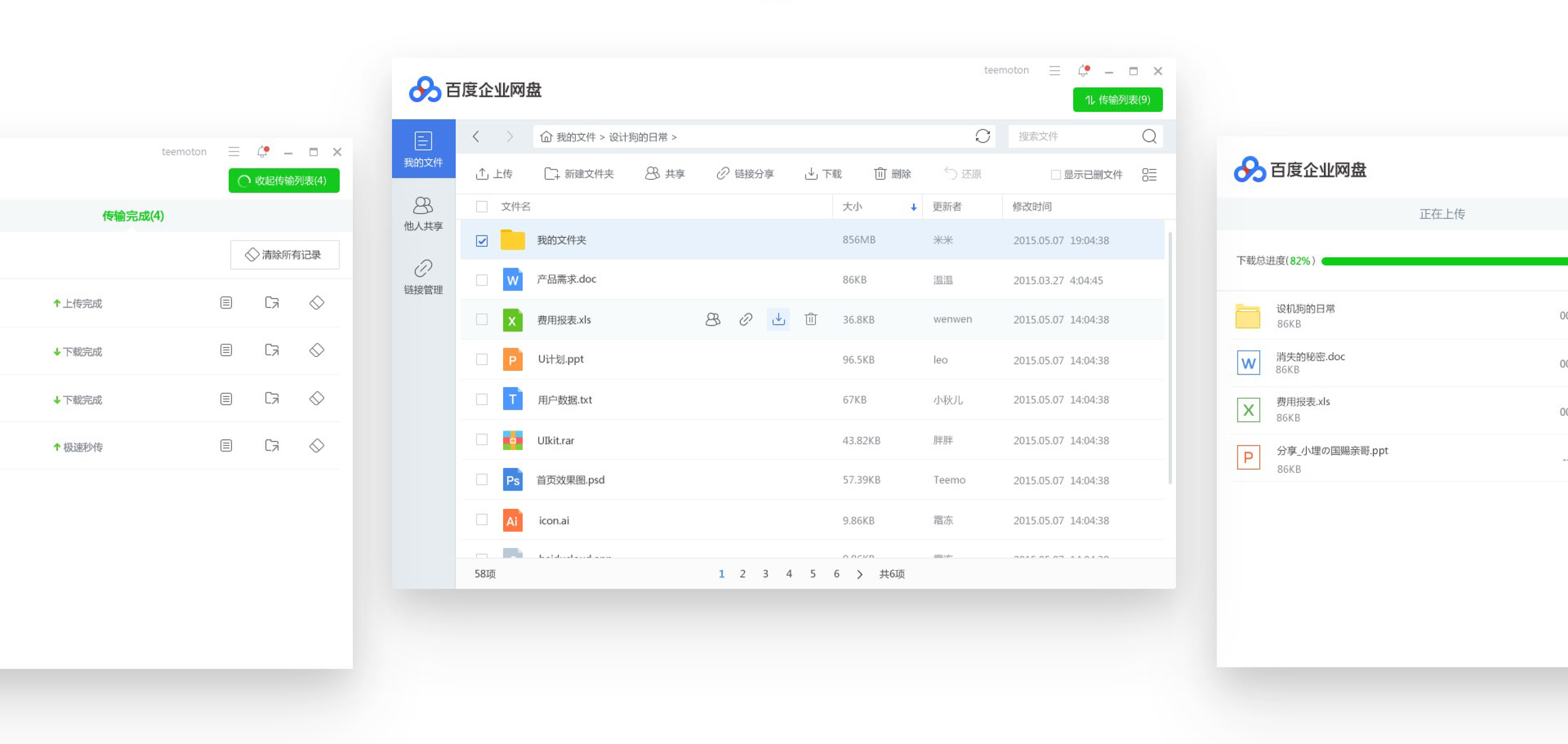The height and width of the screenshot is (744, 1568).
Task: Open folder for 上传完成 row
Action: tap(272, 303)
